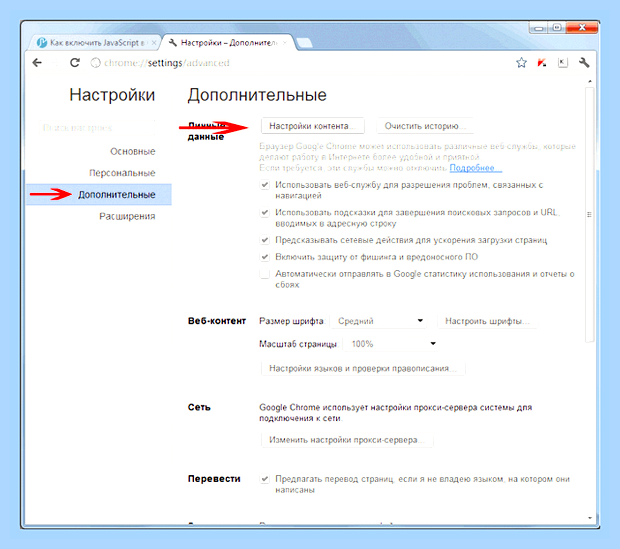This screenshot has width=620, height=549.
Task: Follow the 'Подробнее...' link
Action: [x=475, y=168]
